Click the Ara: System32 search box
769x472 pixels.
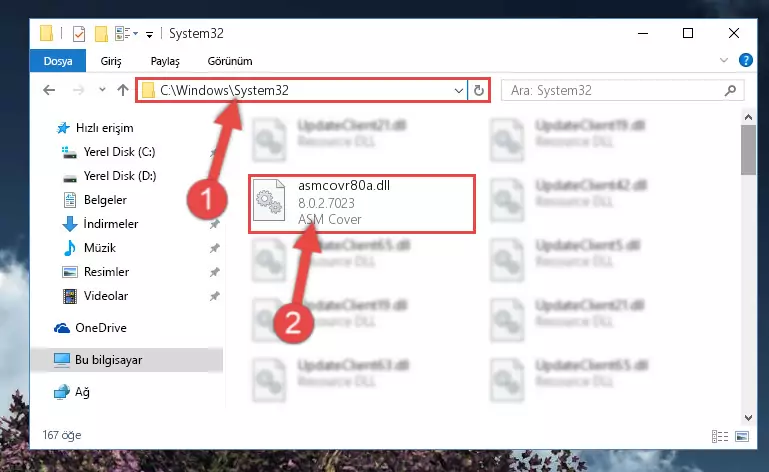622,90
